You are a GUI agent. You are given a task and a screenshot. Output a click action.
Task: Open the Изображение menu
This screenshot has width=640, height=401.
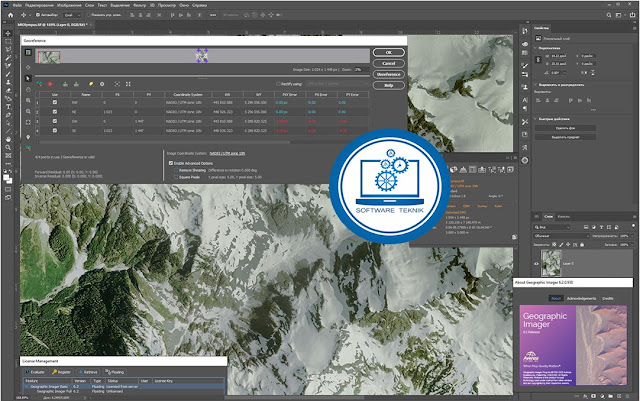click(68, 5)
